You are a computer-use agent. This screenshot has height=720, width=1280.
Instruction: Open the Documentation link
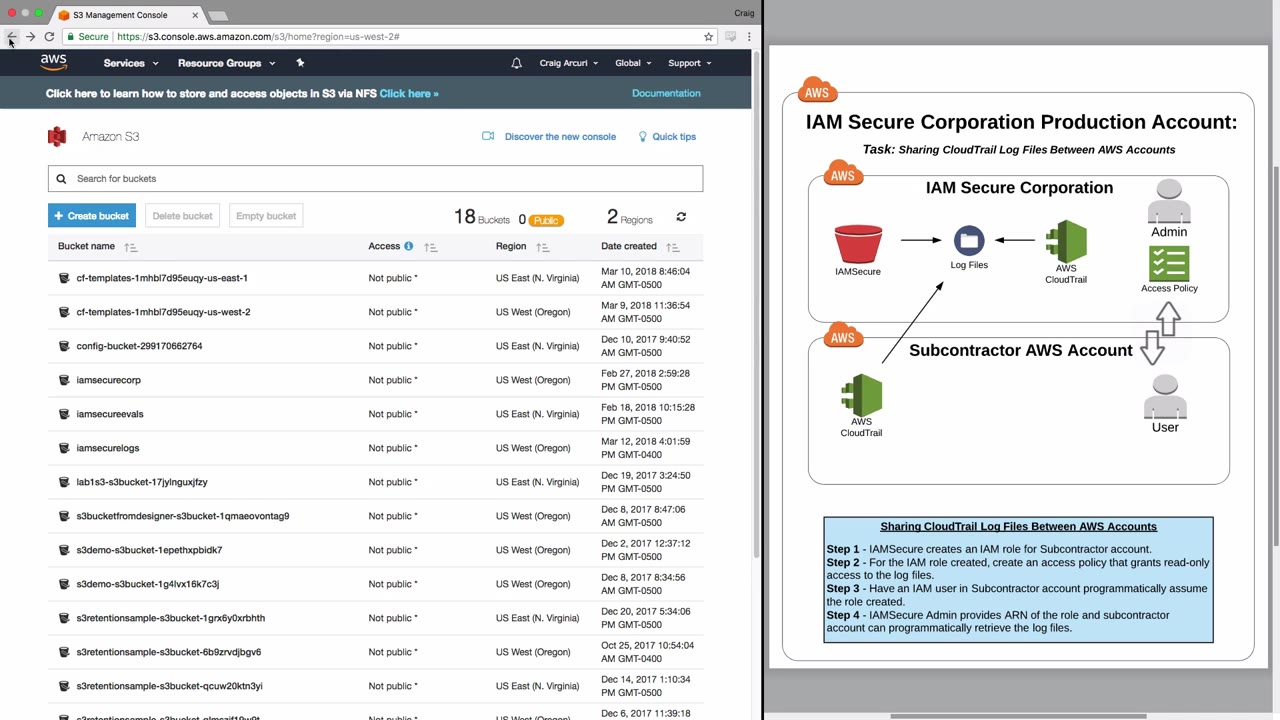666,93
